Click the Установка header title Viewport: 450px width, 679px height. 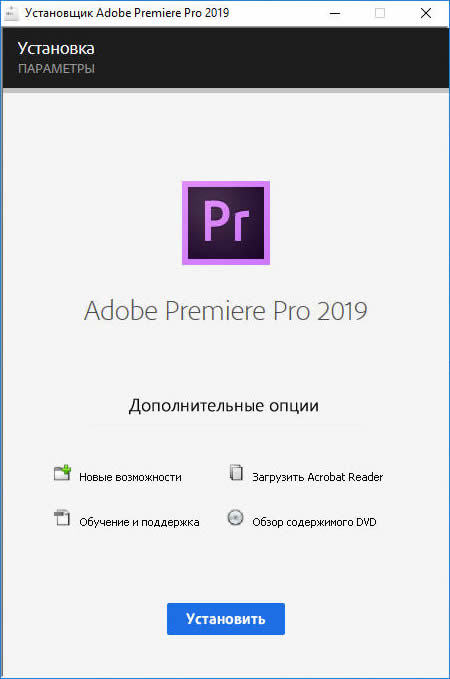point(56,48)
